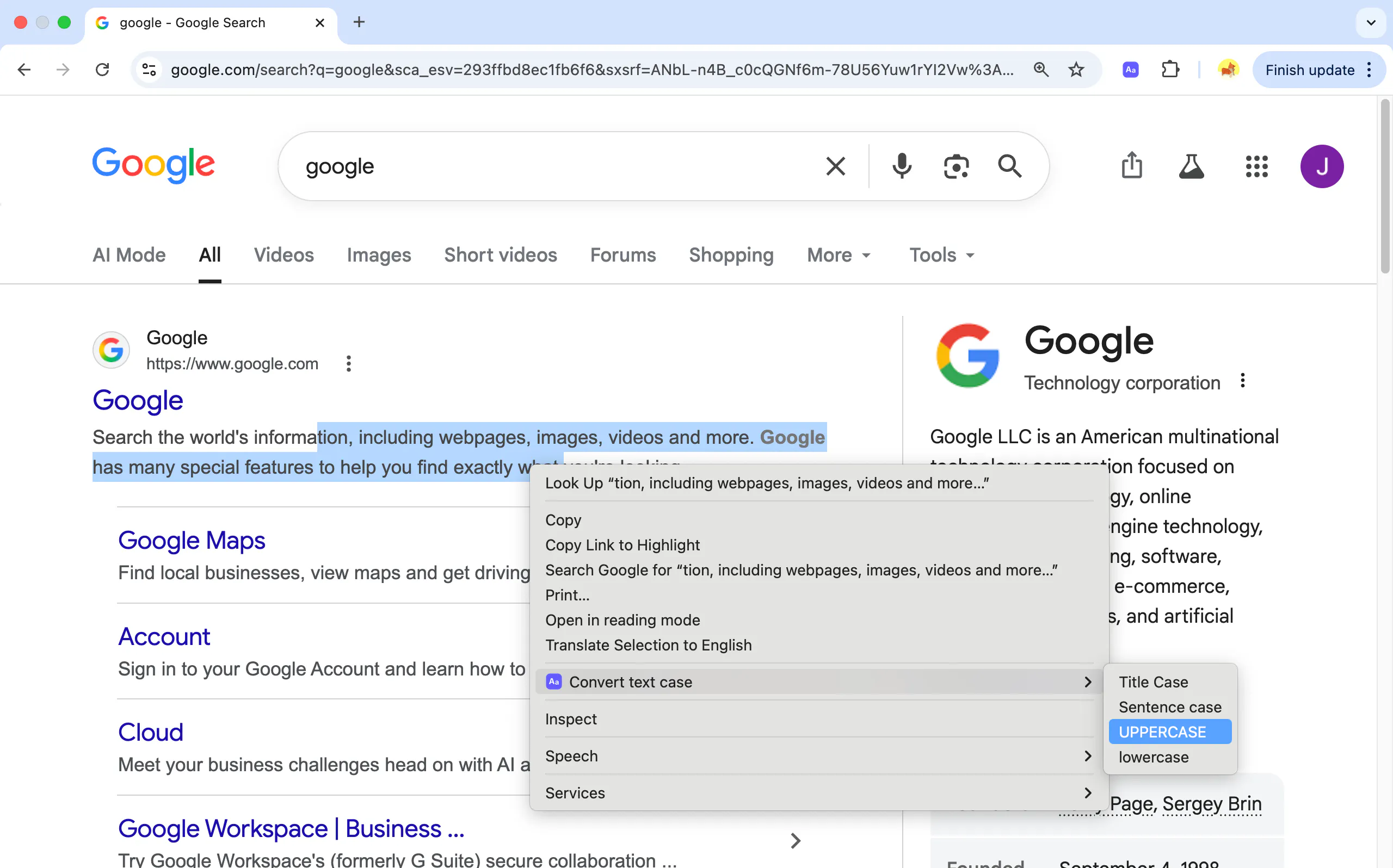This screenshot has height=868, width=1393.
Task: Open more options for Technology corporation panel
Action: (1243, 381)
